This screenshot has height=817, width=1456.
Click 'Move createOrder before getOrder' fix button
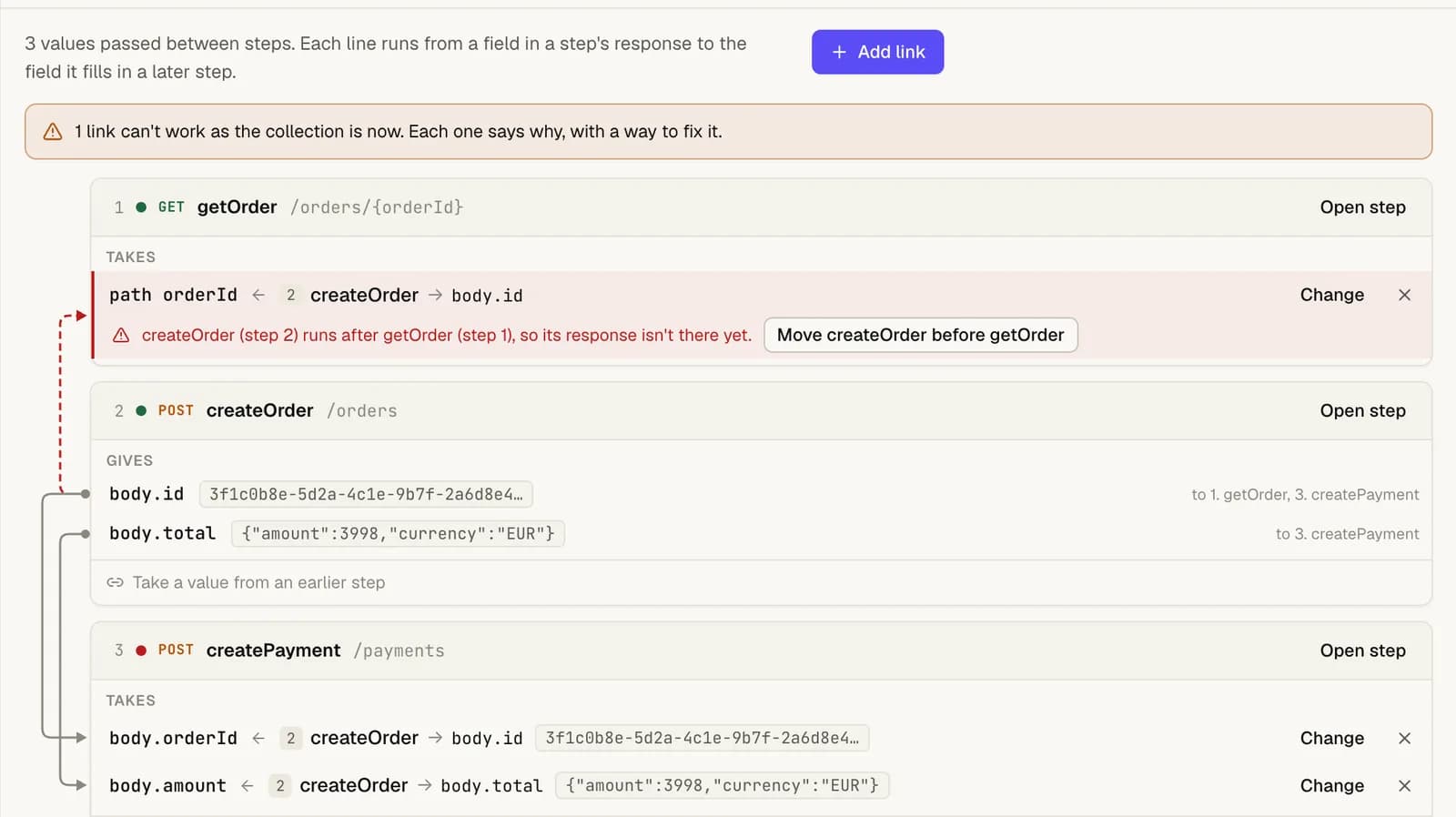coord(920,335)
